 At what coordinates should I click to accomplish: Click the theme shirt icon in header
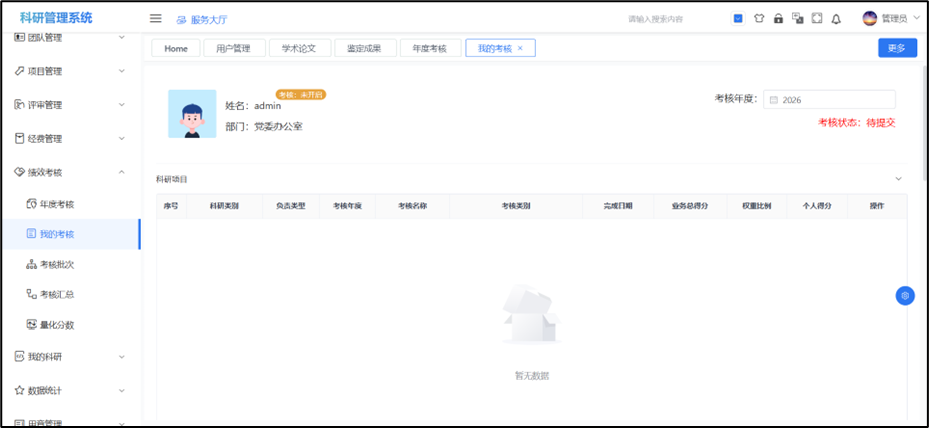(759, 18)
